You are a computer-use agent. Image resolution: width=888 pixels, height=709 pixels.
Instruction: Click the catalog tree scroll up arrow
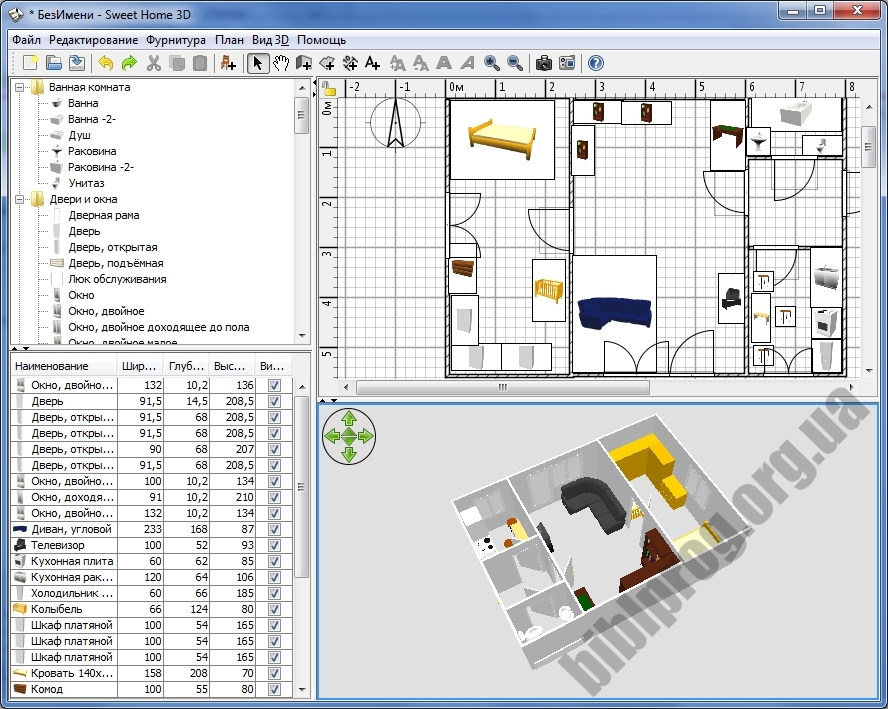(x=302, y=88)
